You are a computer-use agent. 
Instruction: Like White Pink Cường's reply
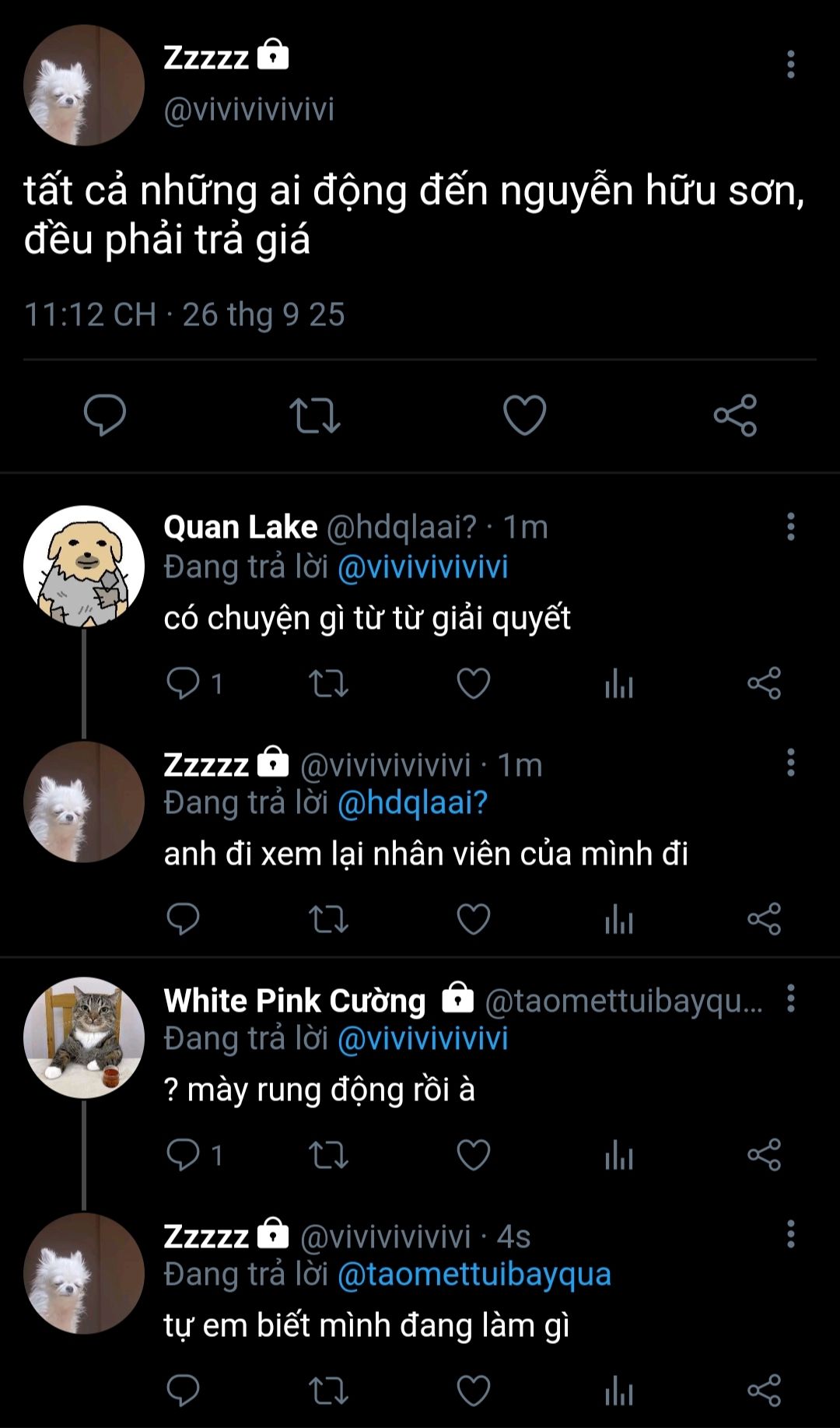(x=473, y=1155)
